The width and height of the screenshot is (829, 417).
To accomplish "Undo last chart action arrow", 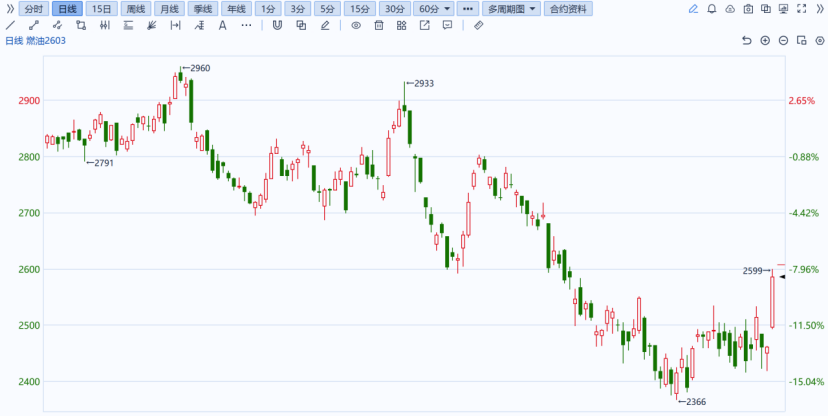I will pos(747,41).
